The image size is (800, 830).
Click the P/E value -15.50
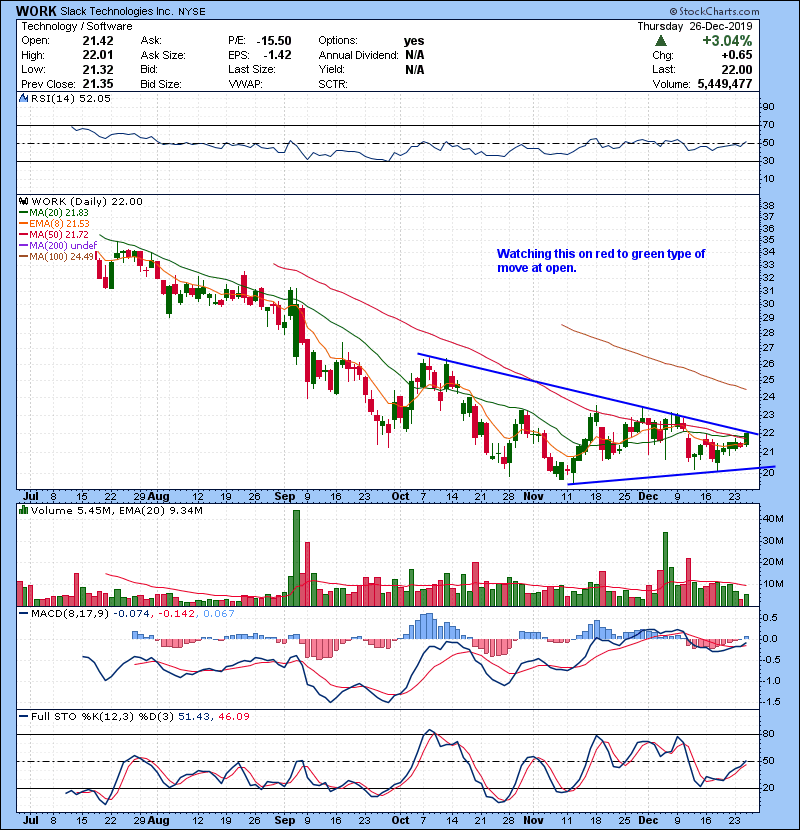point(274,41)
